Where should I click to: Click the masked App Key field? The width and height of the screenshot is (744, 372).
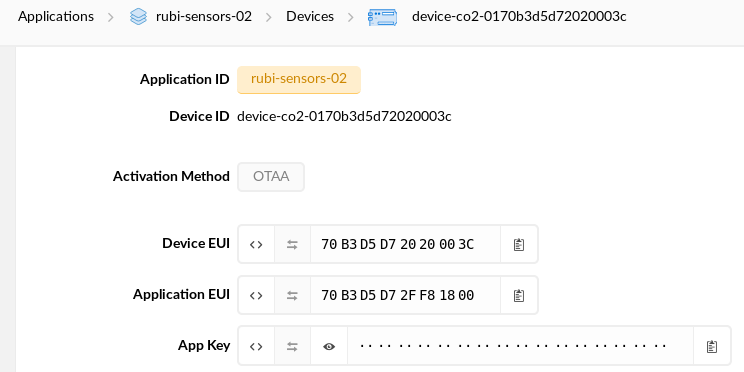pyautogui.click(x=520, y=346)
